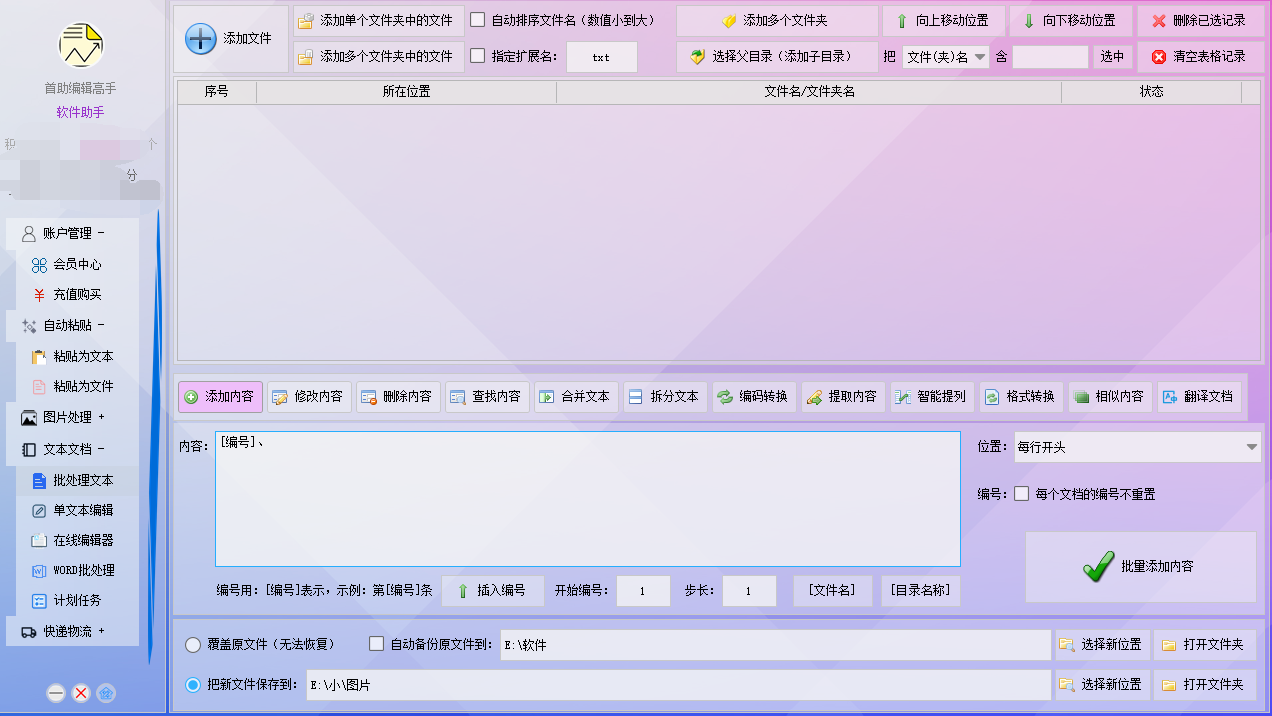Click the 插入编号 arrow button
1272x716 pixels.
pos(492,591)
